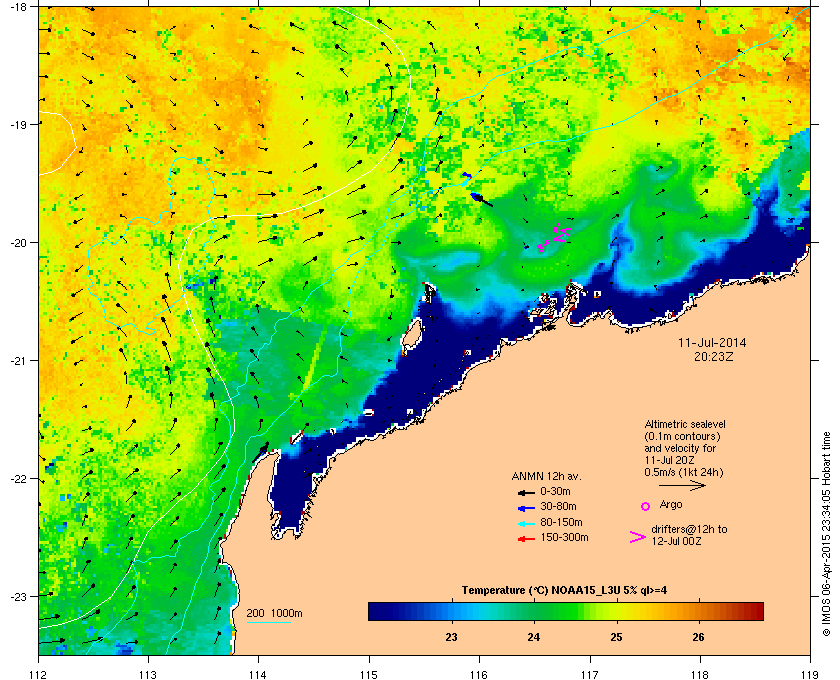Click longitude axis label 112
Viewport: 840px width, 680px height.
coord(39,675)
